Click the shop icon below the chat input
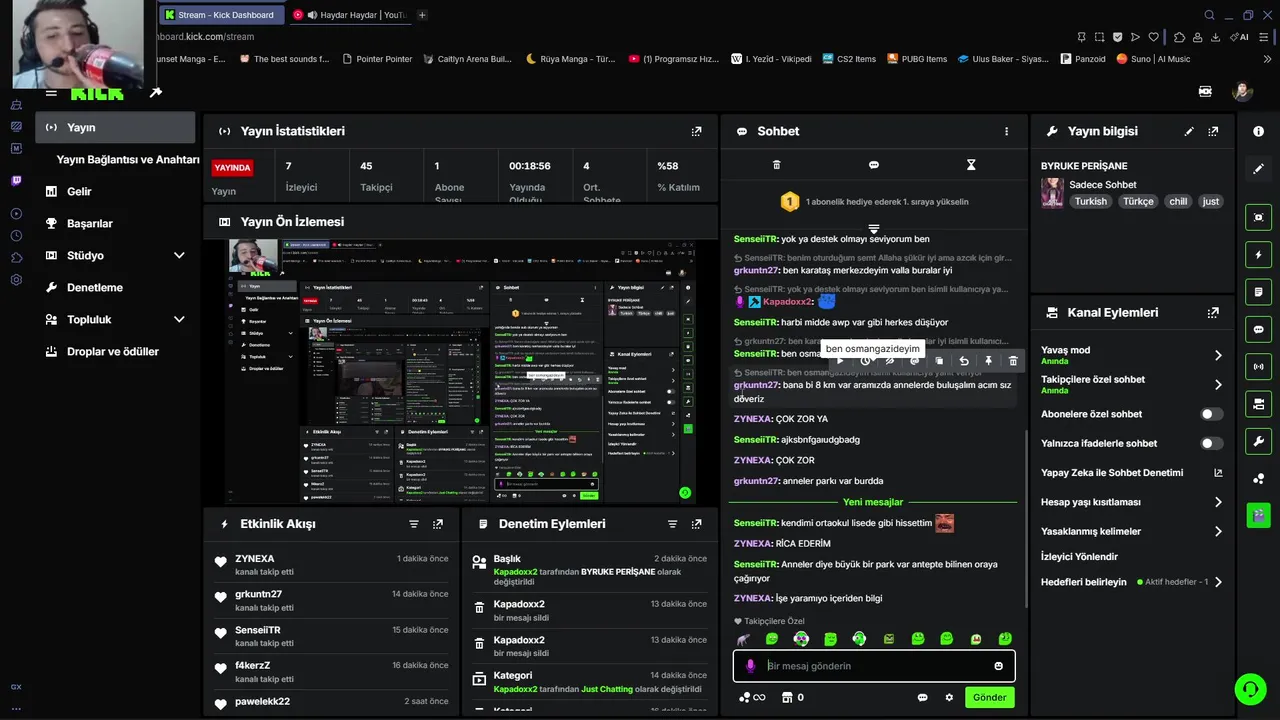Screen dimensions: 1280x720 pos(787,698)
